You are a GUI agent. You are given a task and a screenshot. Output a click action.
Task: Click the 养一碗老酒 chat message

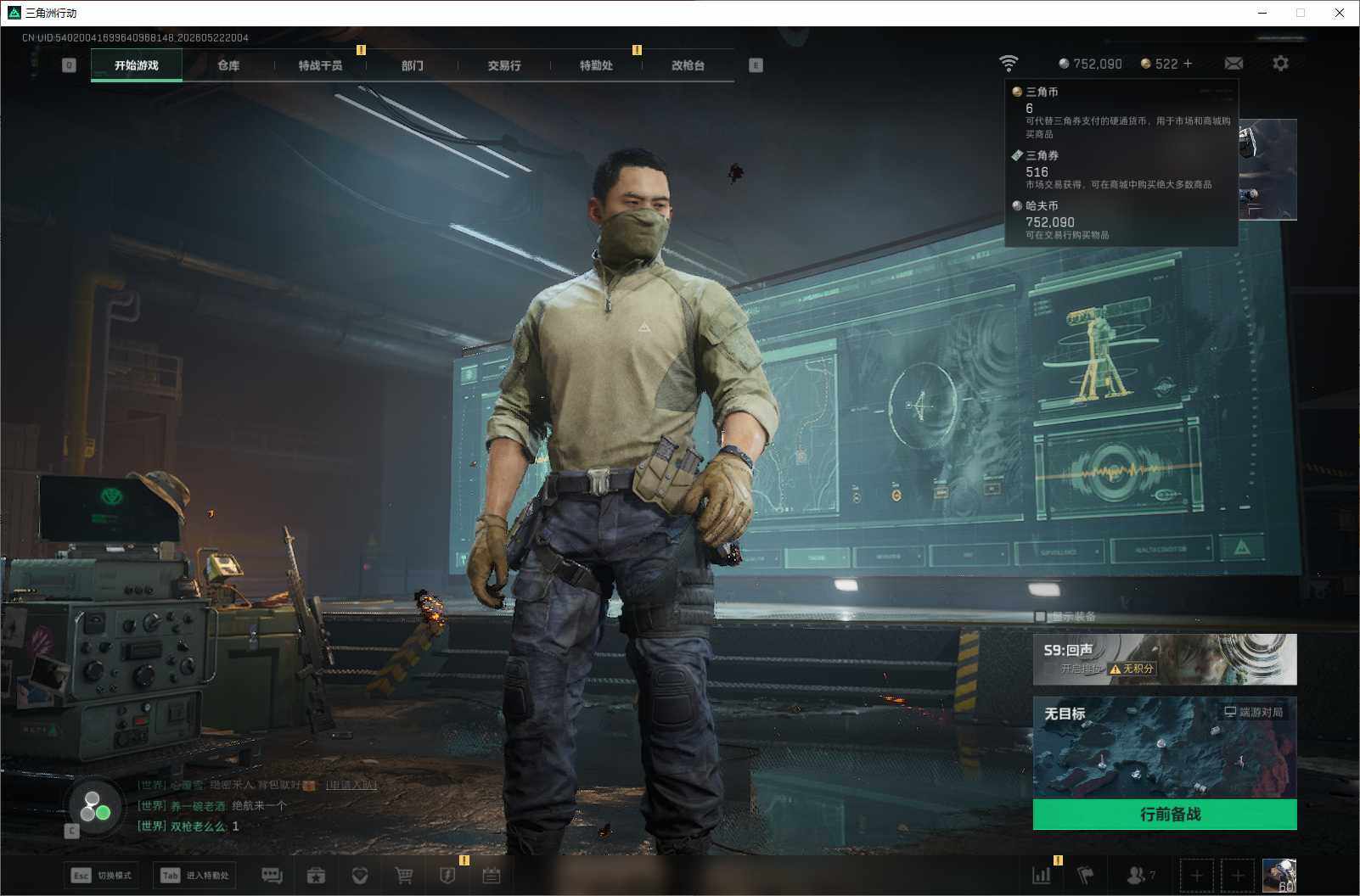point(212,806)
